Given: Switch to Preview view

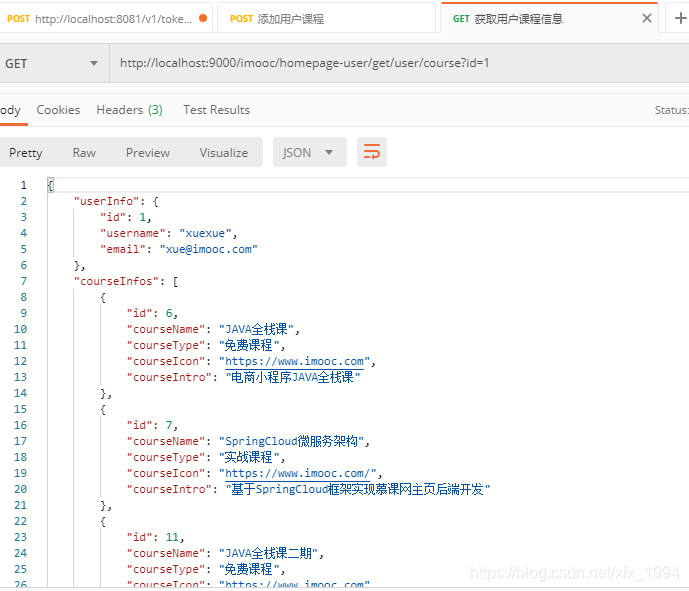Looking at the screenshot, I should [x=148, y=152].
